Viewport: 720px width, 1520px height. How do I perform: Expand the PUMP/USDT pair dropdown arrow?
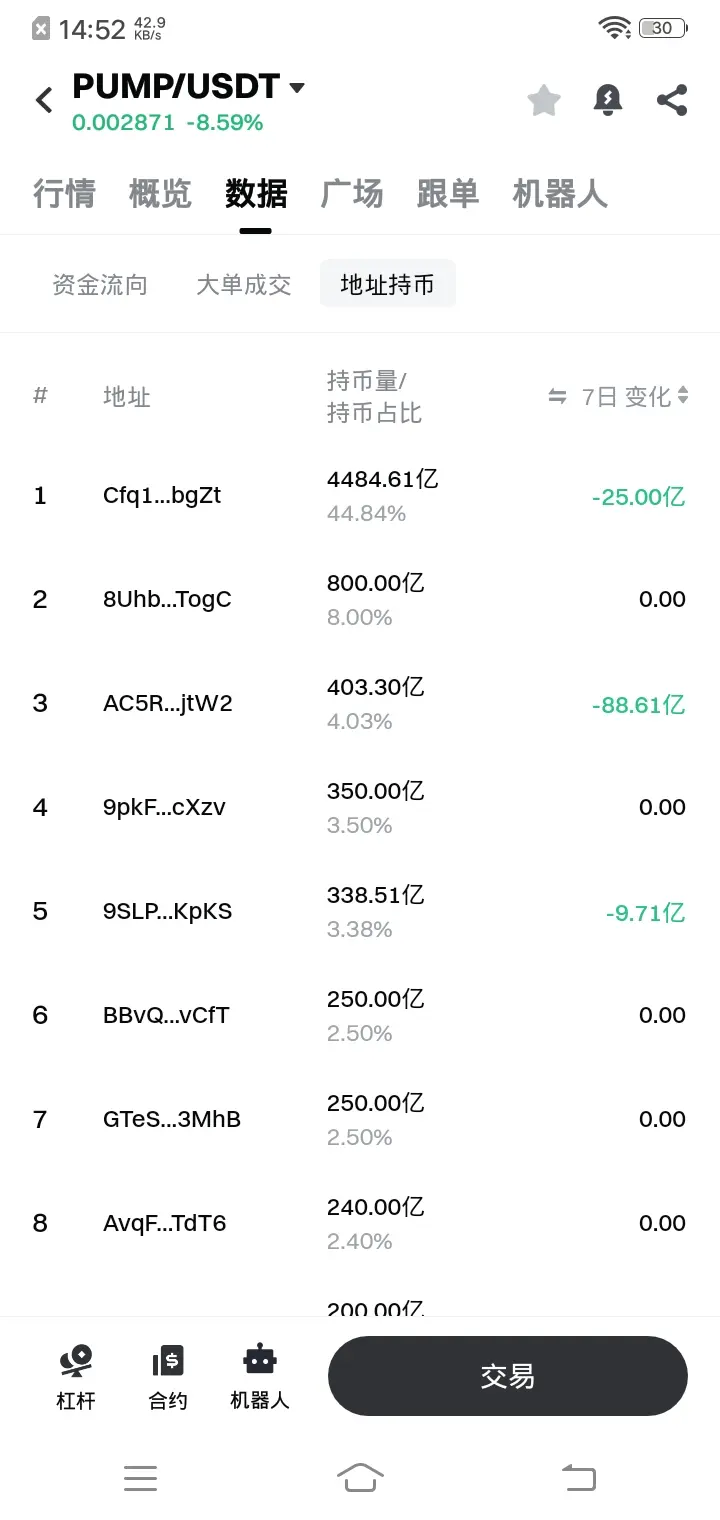296,88
